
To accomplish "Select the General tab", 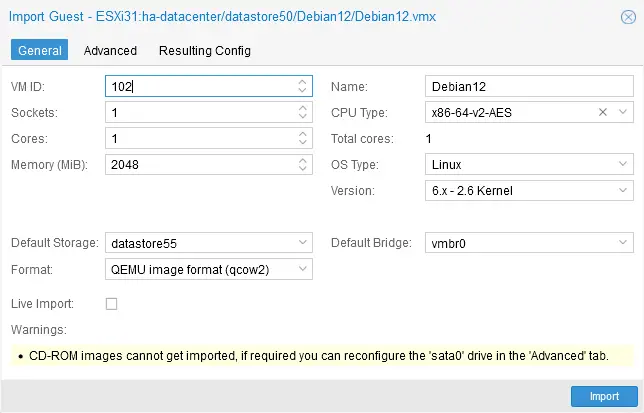I will [x=39, y=50].
